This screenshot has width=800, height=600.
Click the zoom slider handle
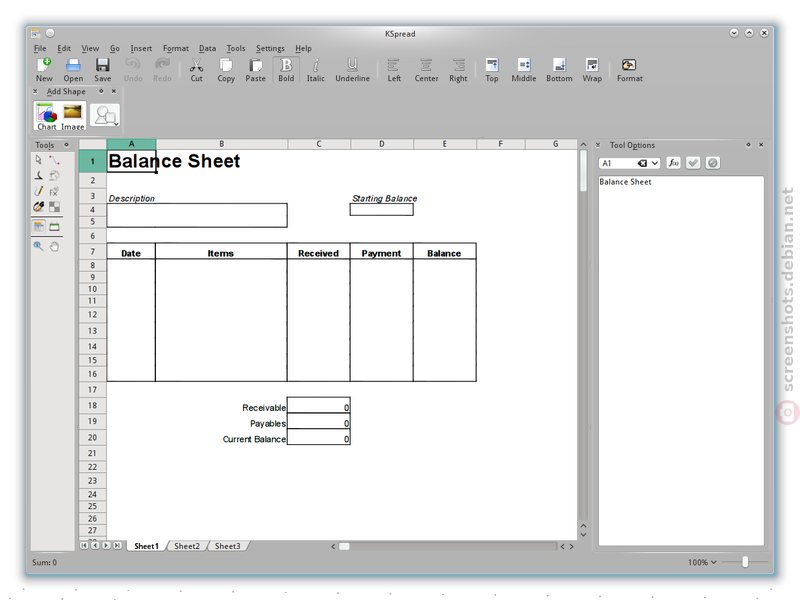coord(745,562)
